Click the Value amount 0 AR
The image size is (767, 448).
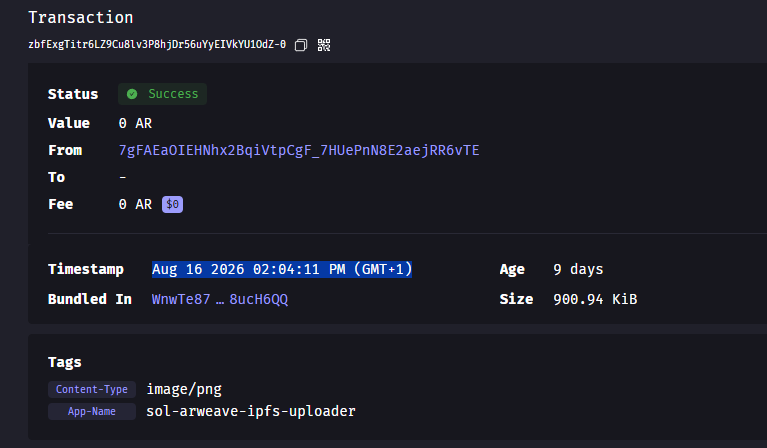[x=135, y=123]
